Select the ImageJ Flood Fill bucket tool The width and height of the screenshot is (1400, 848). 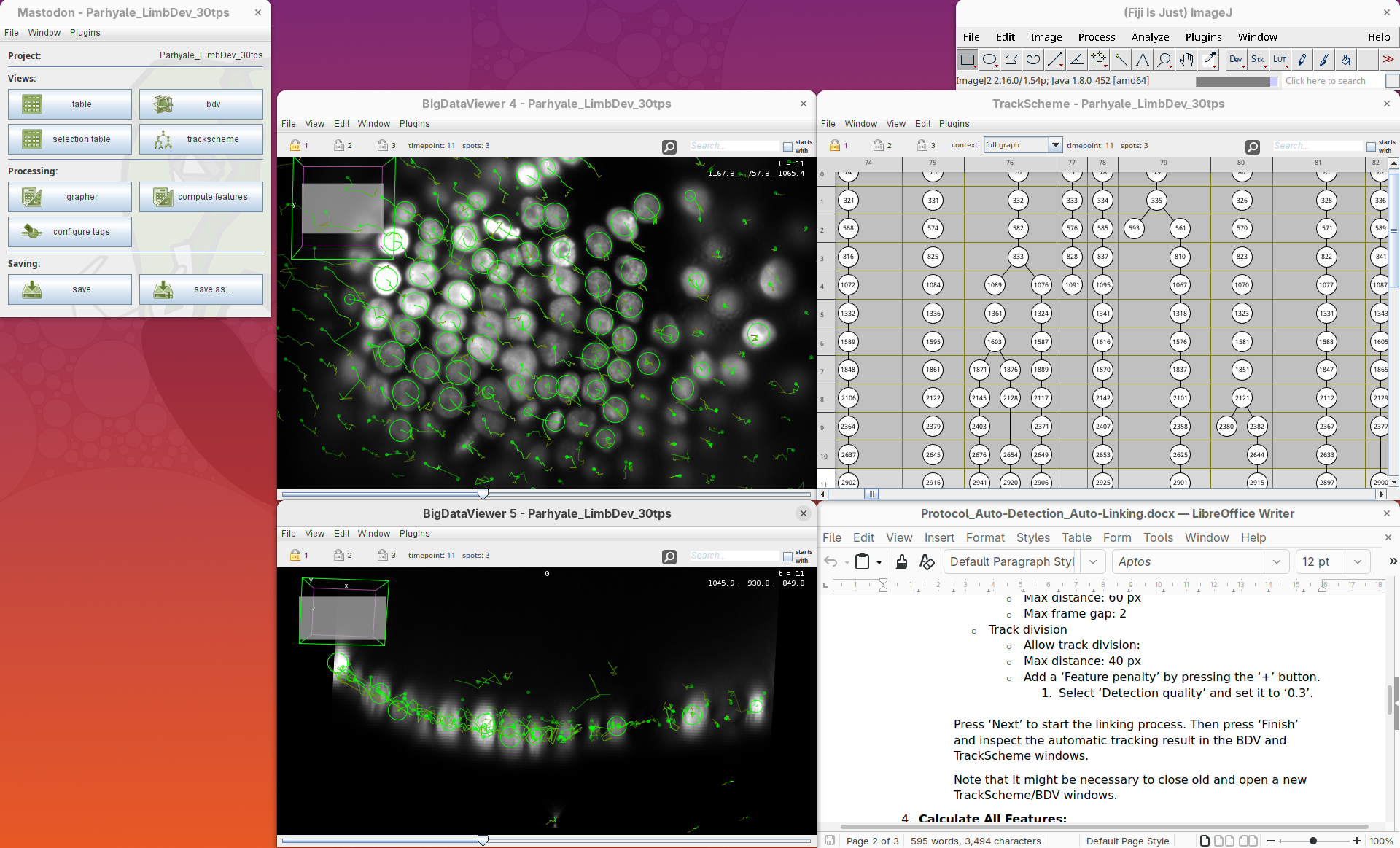(1346, 60)
